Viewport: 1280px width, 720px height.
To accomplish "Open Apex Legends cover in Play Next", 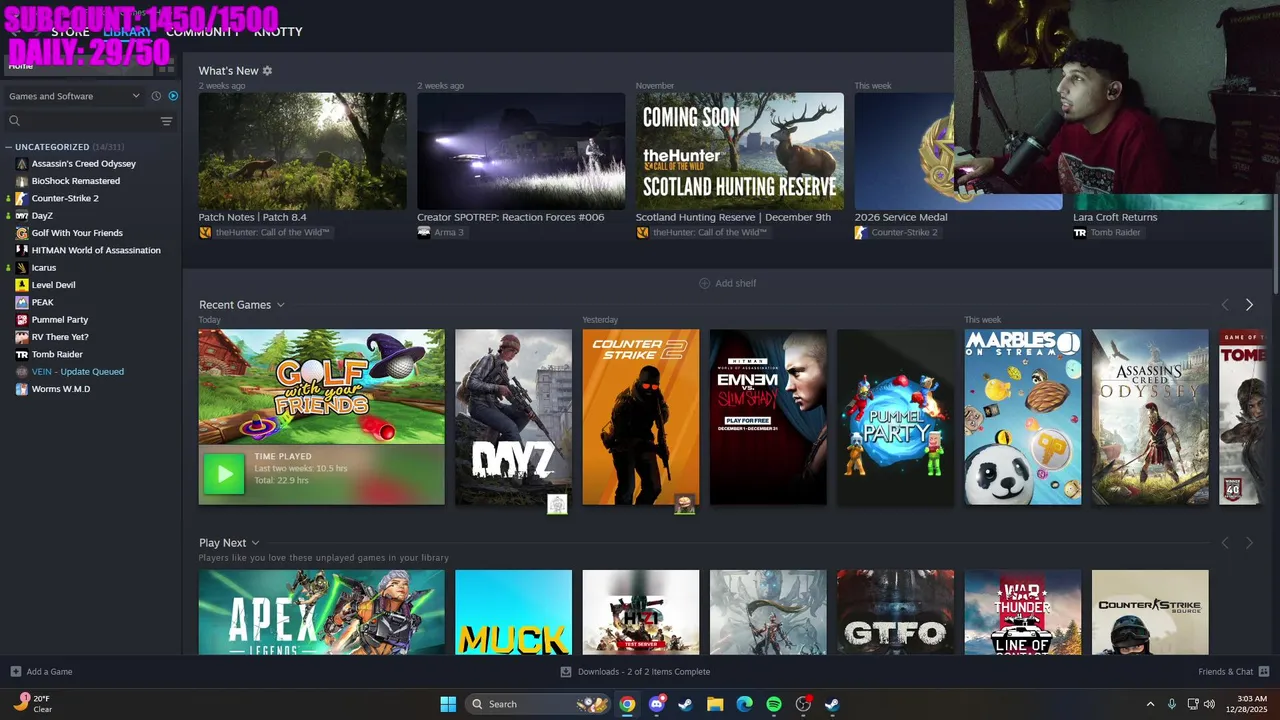I will point(322,612).
